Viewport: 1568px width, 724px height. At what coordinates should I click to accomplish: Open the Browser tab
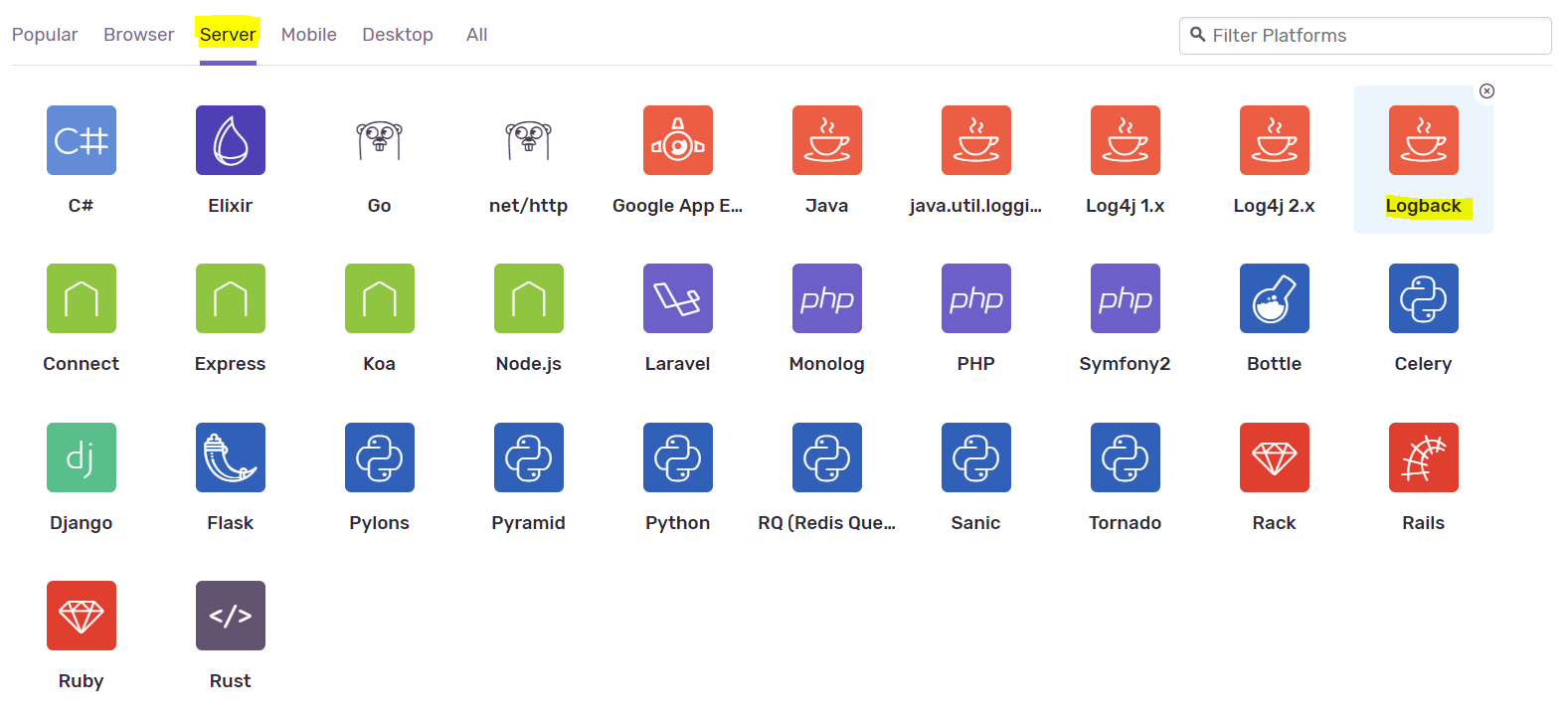[139, 35]
